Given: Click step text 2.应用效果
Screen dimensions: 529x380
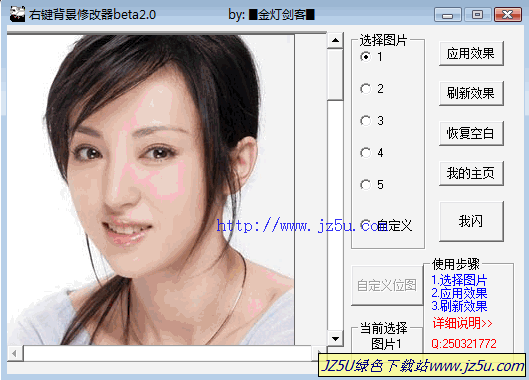Looking at the screenshot, I should click(459, 293).
